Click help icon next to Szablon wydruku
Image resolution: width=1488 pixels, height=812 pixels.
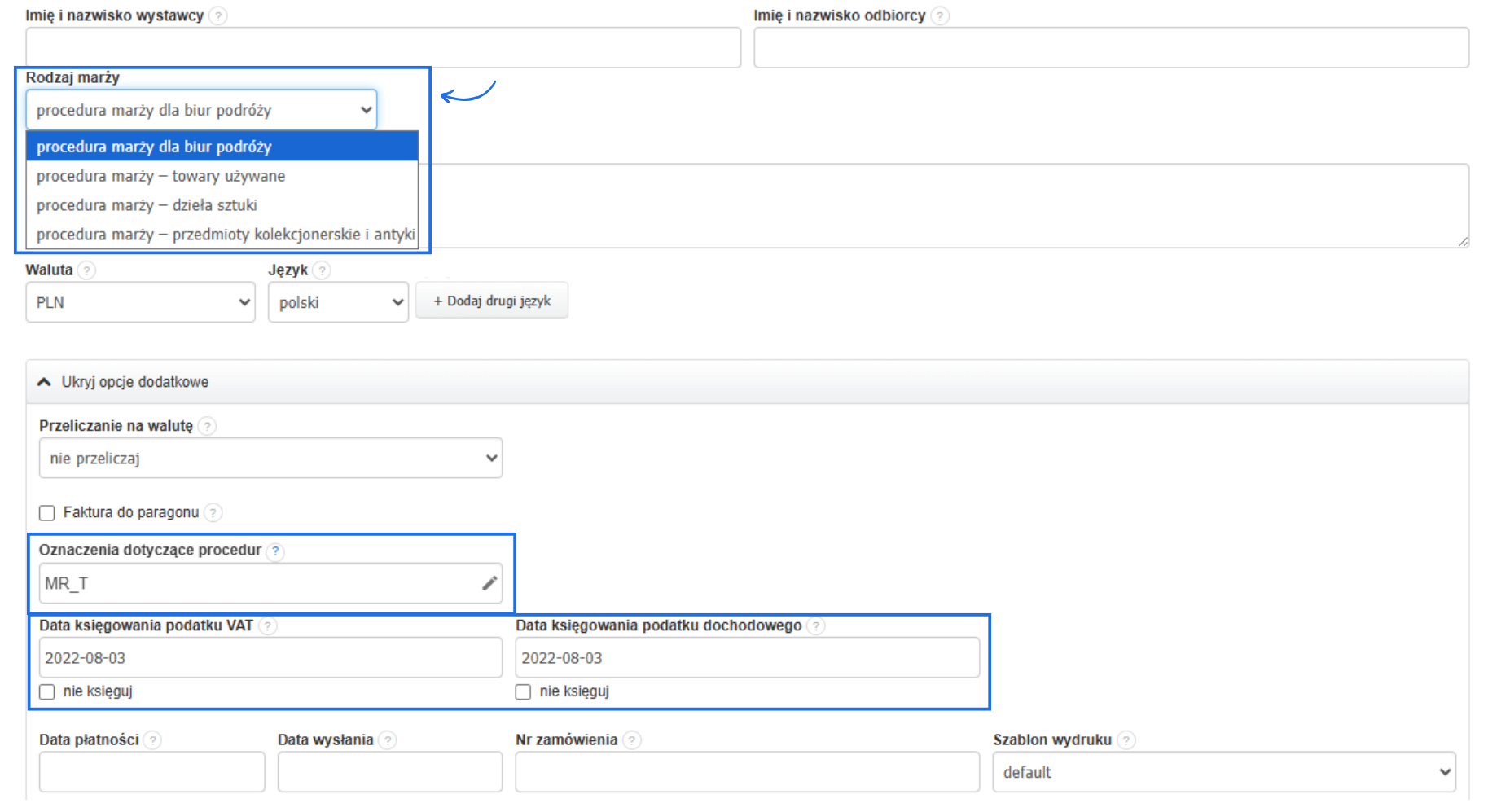click(1126, 740)
